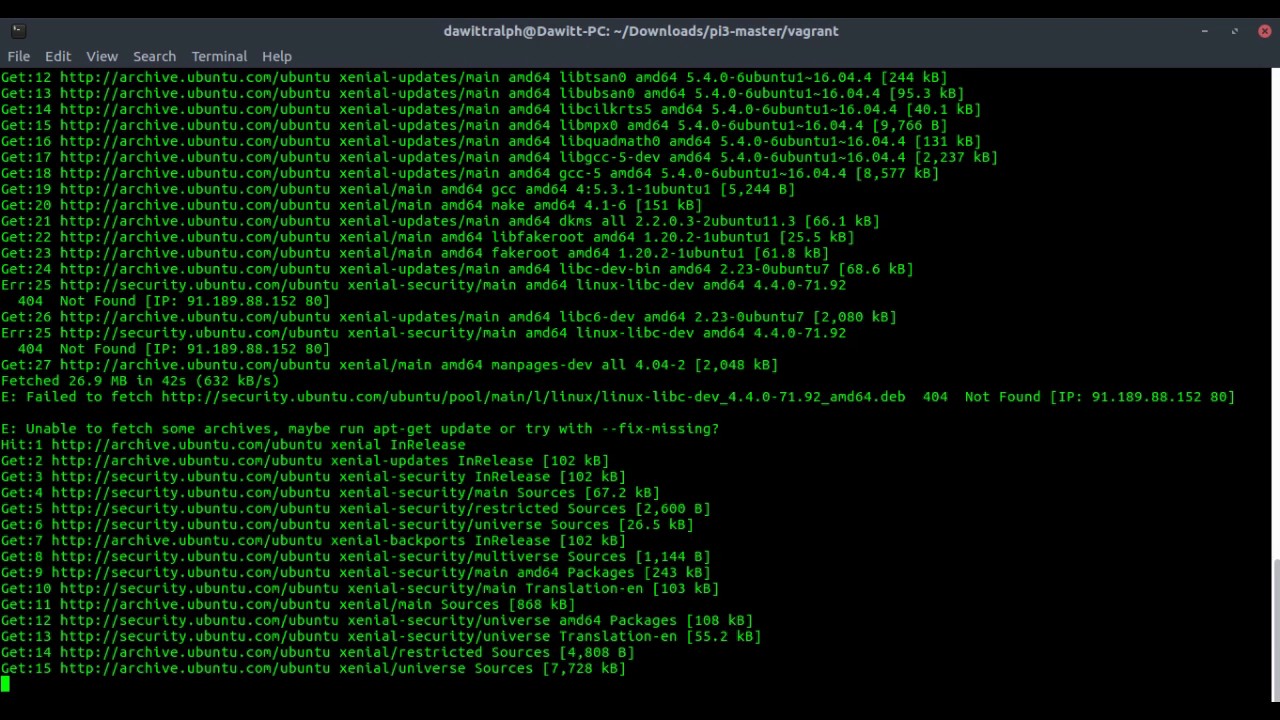Click 'Get:14' xenial/restricted Sources line
The width and height of the screenshot is (1280, 720).
tap(318, 653)
